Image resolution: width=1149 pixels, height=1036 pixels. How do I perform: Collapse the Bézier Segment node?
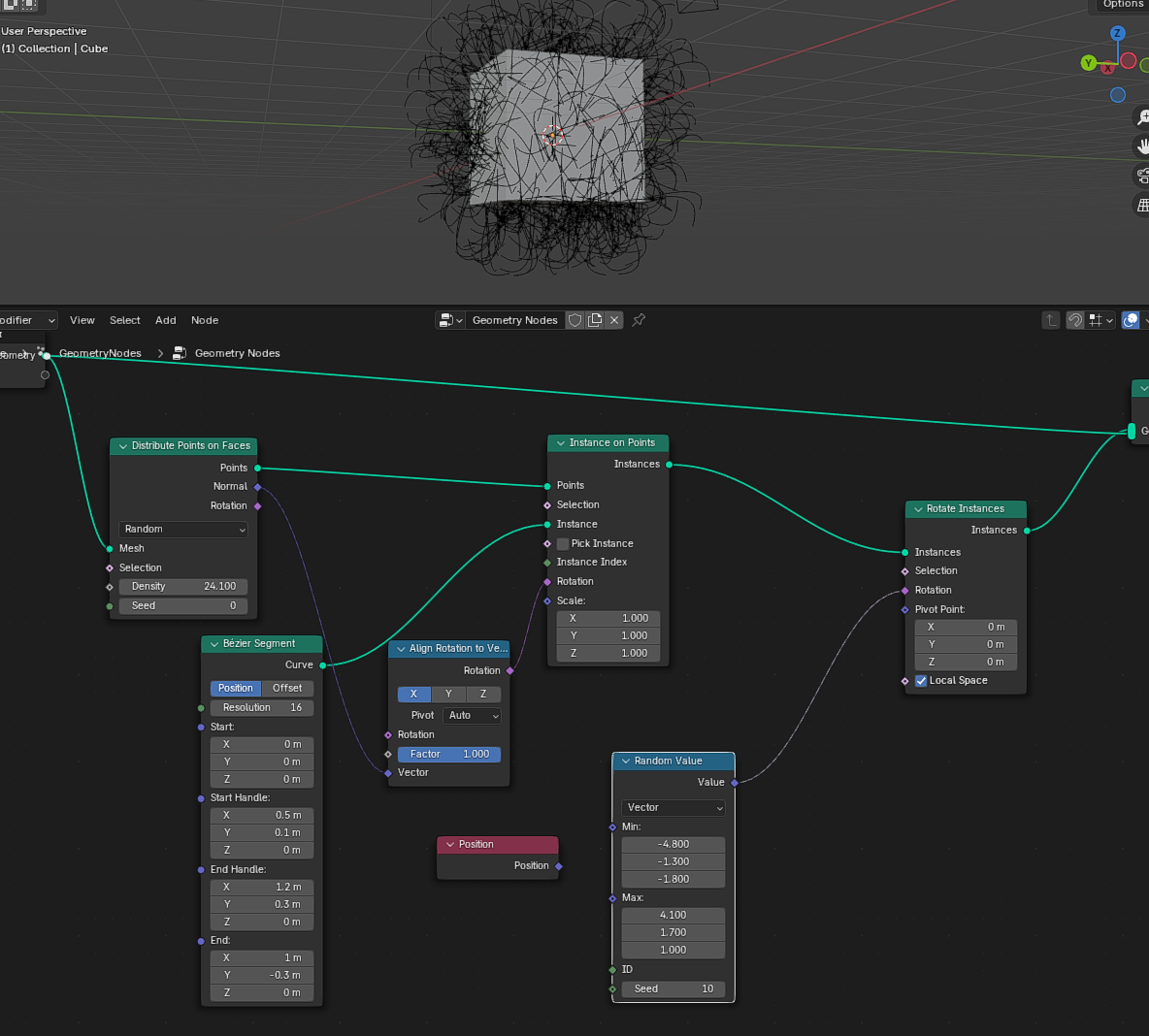click(214, 644)
